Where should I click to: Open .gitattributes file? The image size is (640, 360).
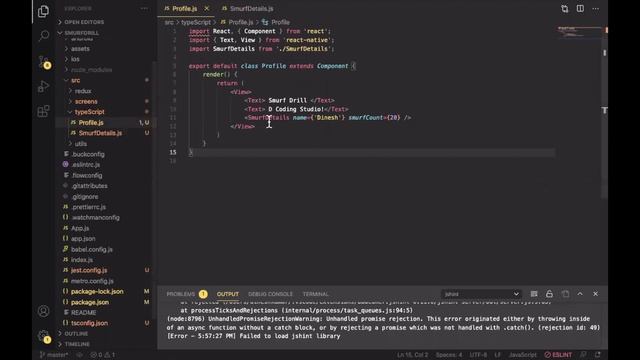point(89,186)
